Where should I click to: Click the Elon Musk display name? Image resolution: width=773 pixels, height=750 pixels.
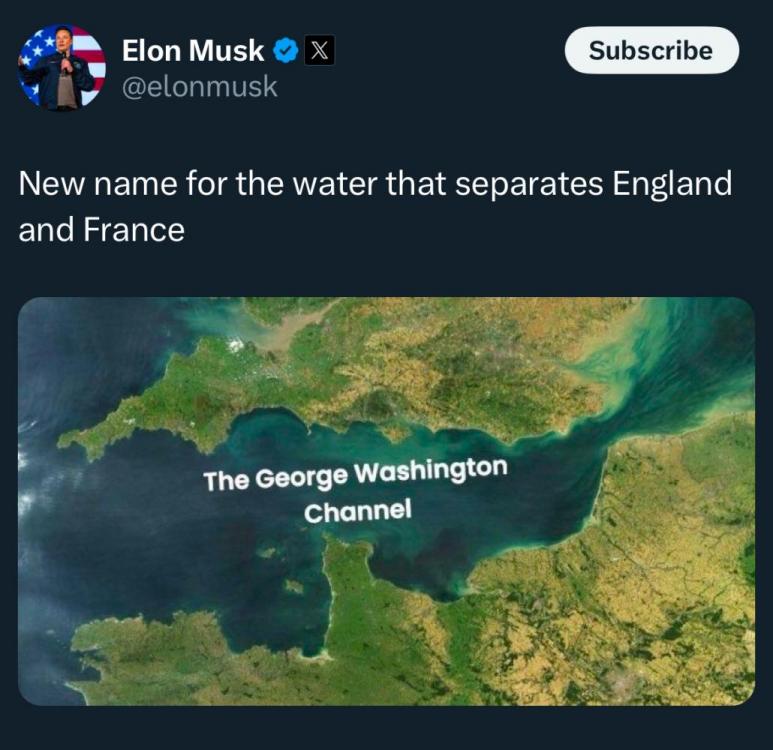[x=193, y=50]
